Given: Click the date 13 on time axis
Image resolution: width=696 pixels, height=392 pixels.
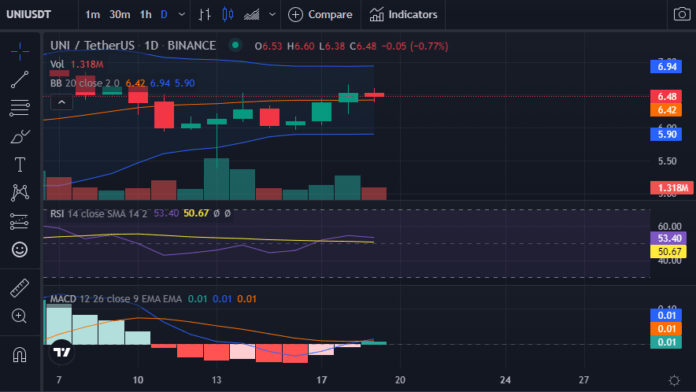Looking at the screenshot, I should coord(216,380).
